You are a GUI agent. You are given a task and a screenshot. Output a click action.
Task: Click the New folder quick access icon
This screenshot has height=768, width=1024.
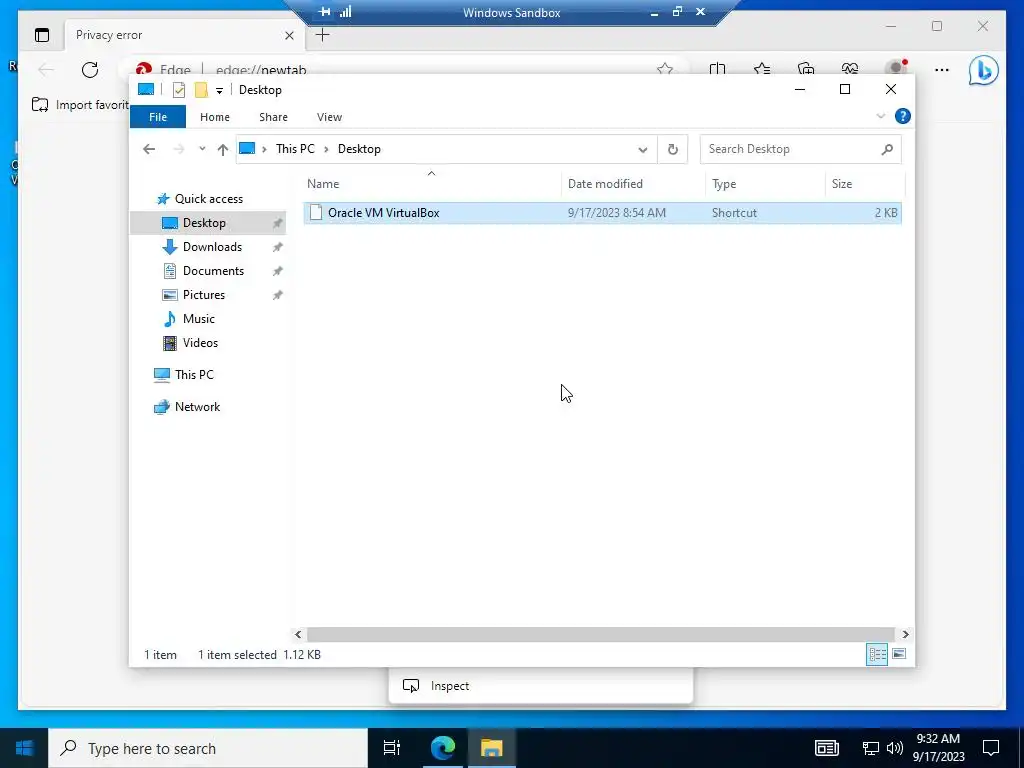[201, 90]
